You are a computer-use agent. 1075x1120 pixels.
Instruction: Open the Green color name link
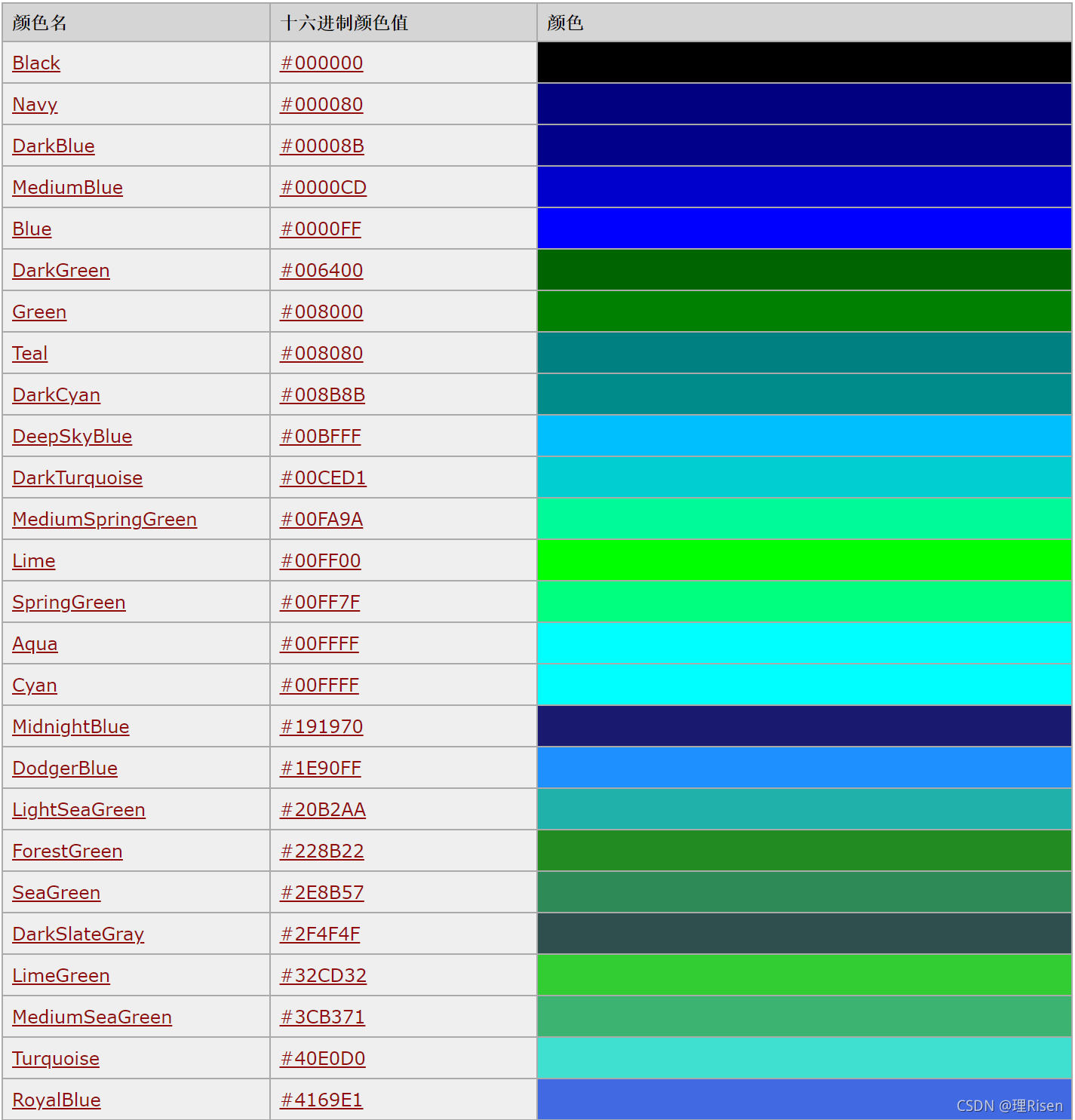[x=39, y=312]
